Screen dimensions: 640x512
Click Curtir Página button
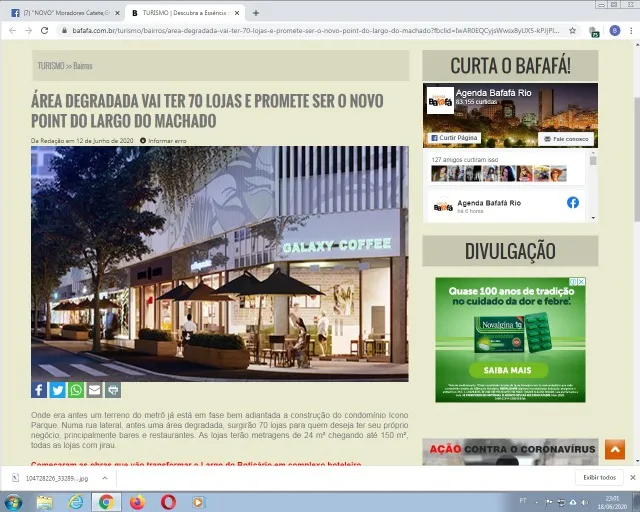pos(454,138)
